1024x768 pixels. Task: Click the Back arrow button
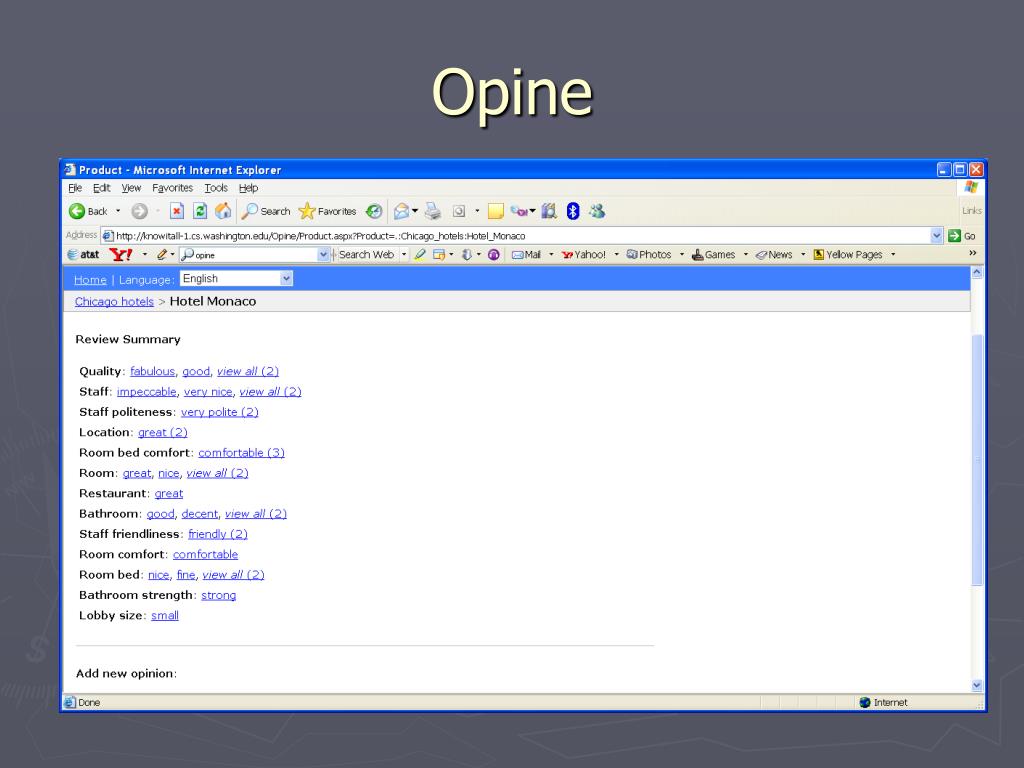(88, 211)
